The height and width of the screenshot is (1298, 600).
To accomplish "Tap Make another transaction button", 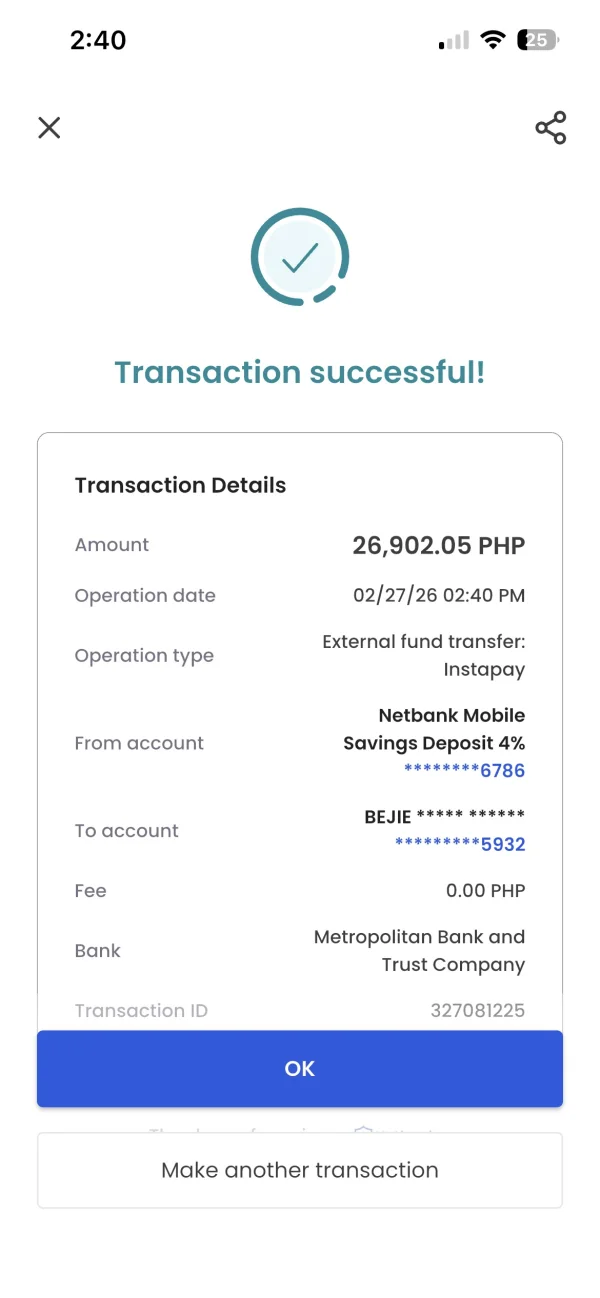I will (300, 1170).
